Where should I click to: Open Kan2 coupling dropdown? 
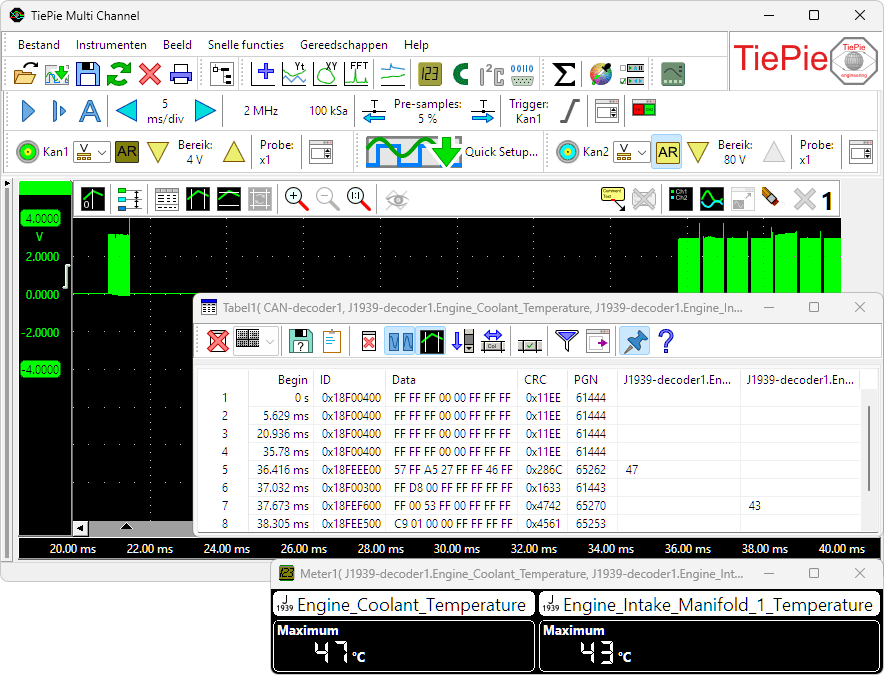[632, 152]
